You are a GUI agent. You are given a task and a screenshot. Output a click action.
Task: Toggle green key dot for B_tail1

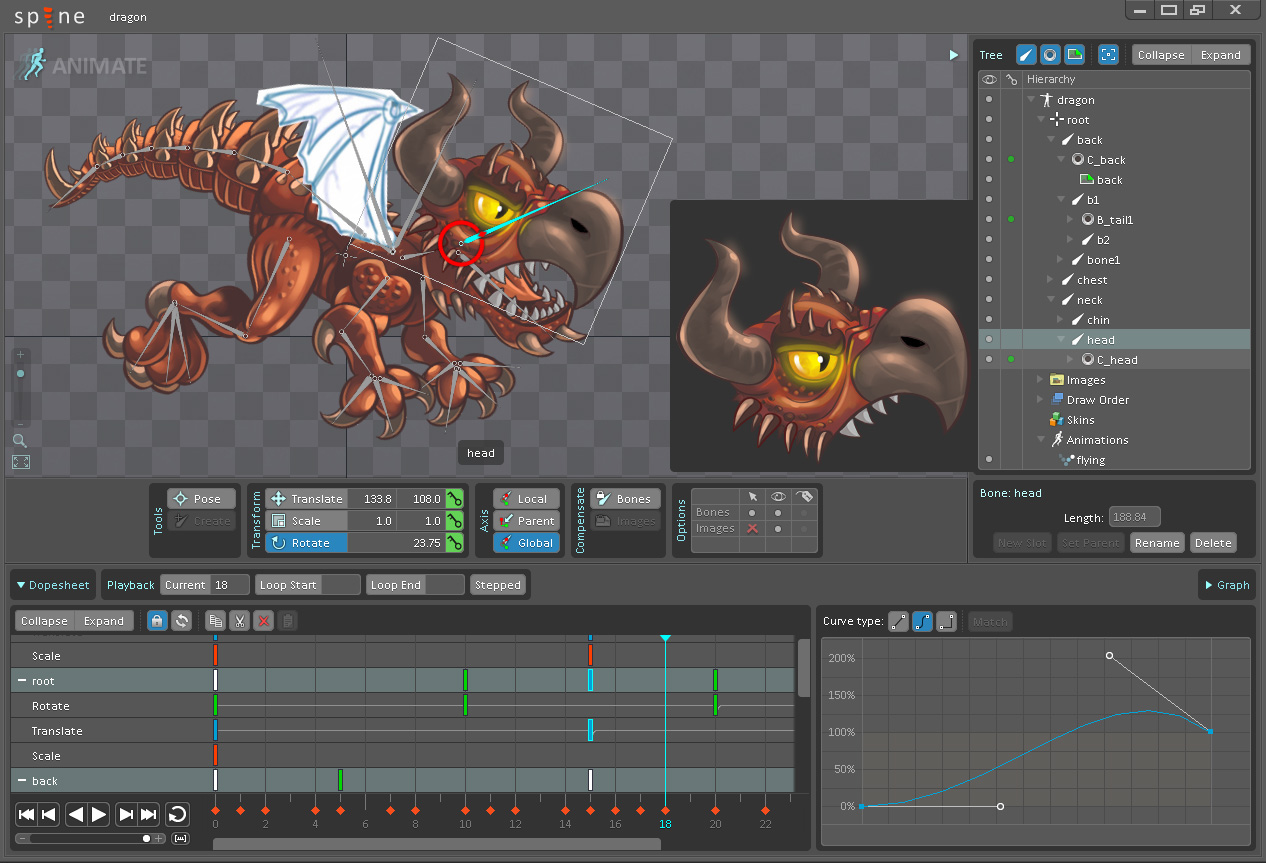[x=1012, y=219]
